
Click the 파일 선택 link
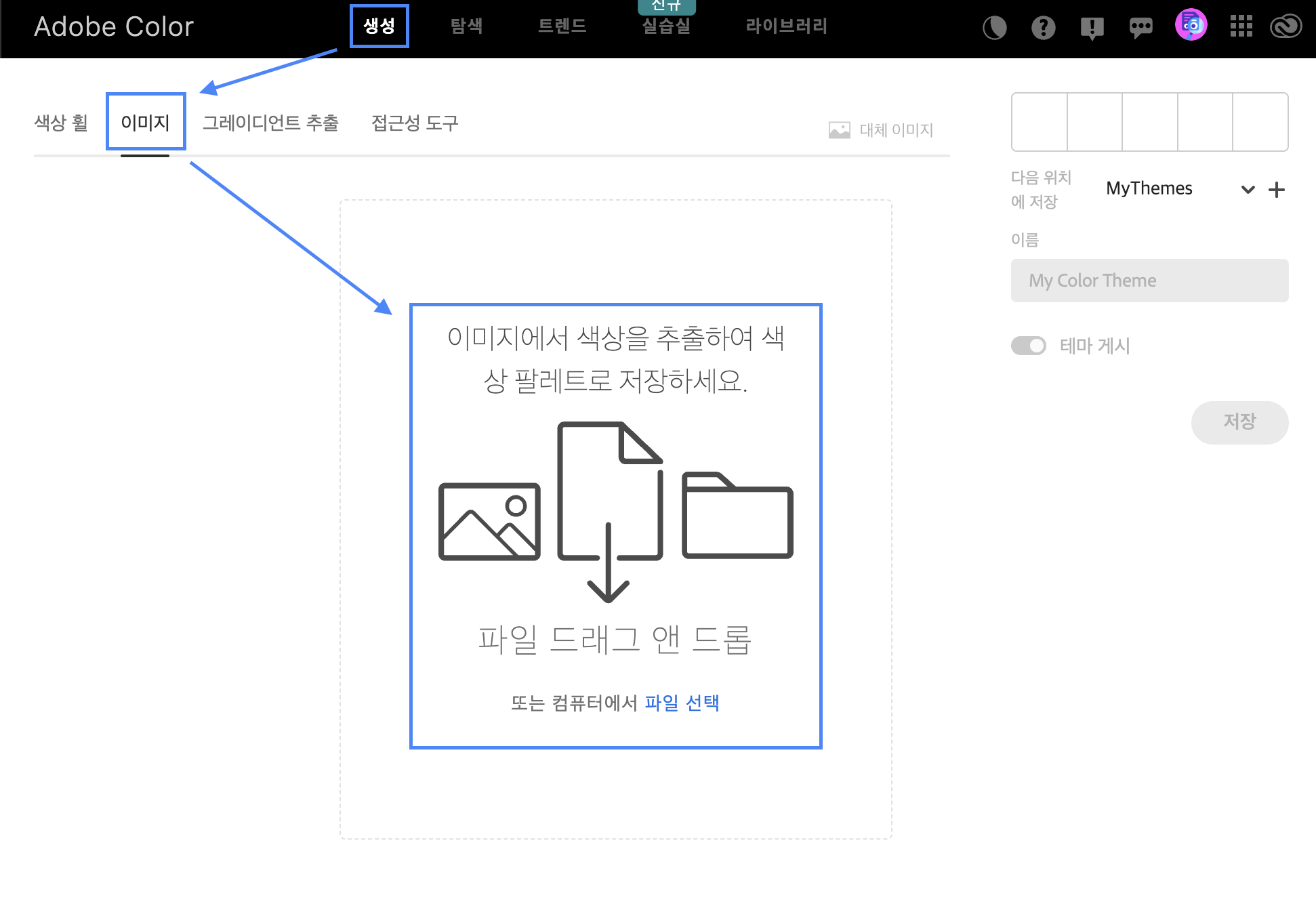[x=682, y=703]
